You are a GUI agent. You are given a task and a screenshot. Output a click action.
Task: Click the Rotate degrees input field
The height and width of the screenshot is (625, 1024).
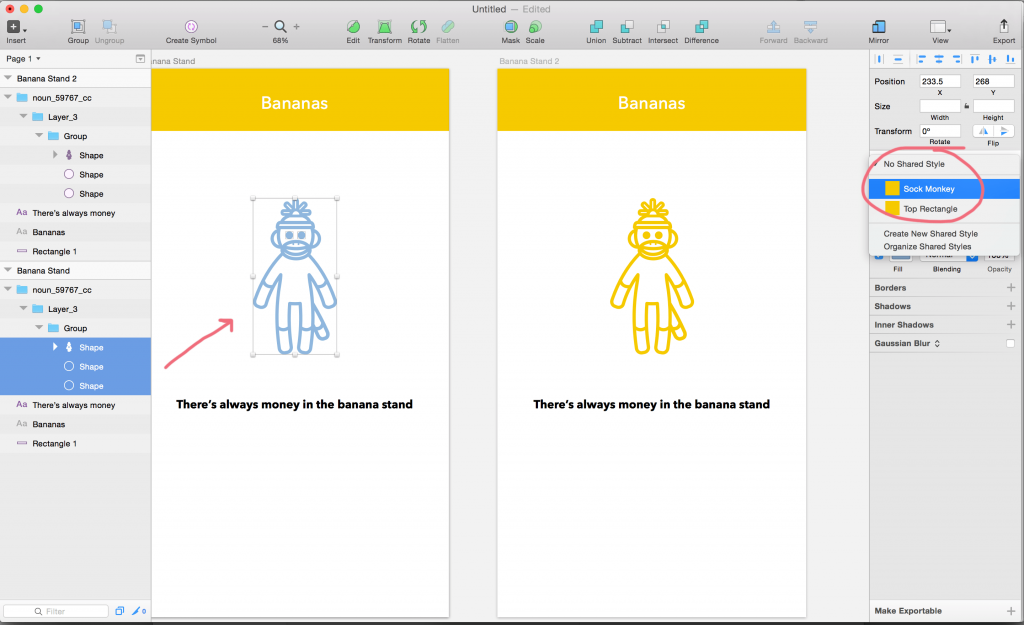tap(939, 131)
